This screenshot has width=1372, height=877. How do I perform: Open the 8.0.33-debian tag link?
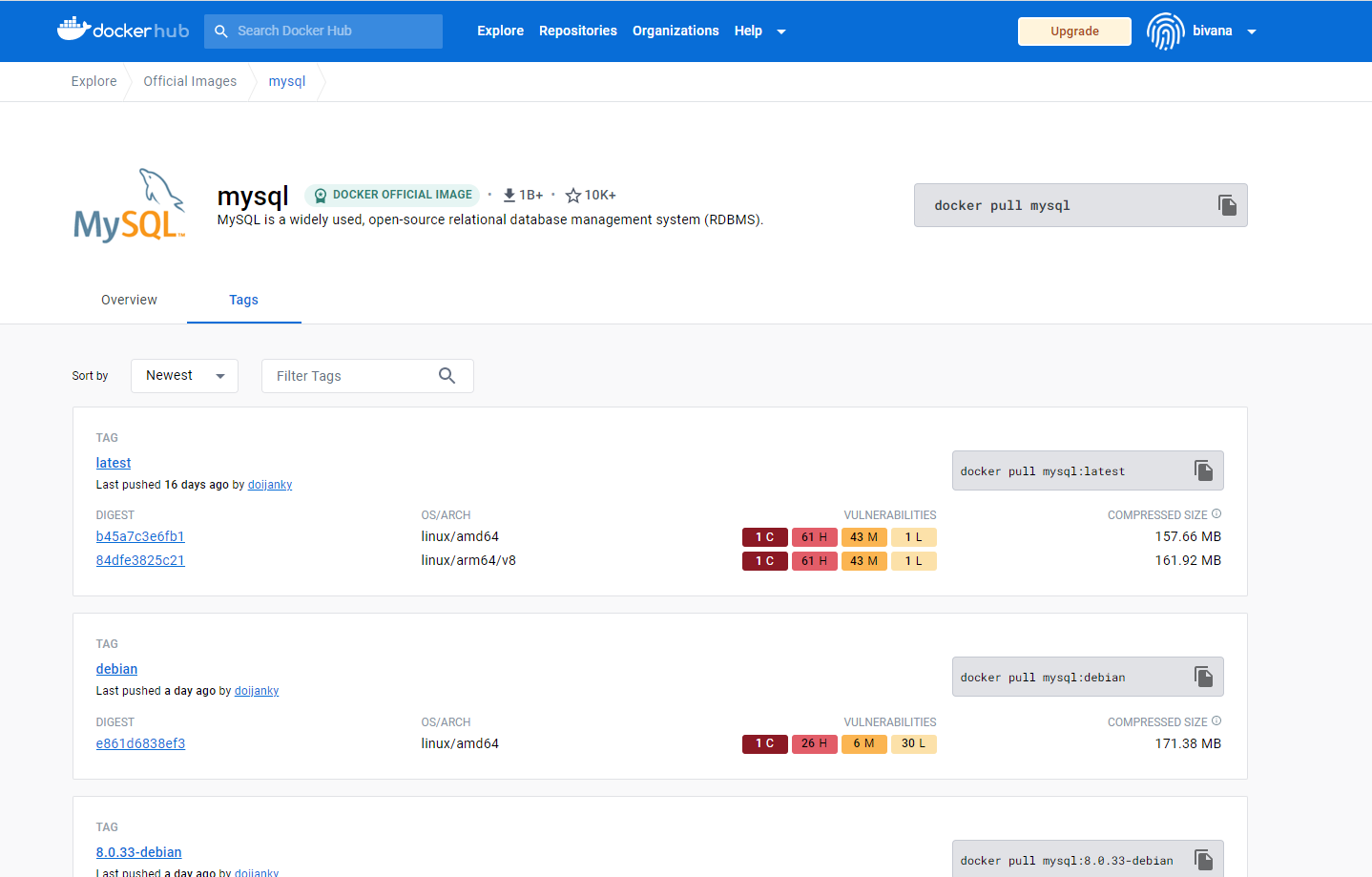[138, 852]
